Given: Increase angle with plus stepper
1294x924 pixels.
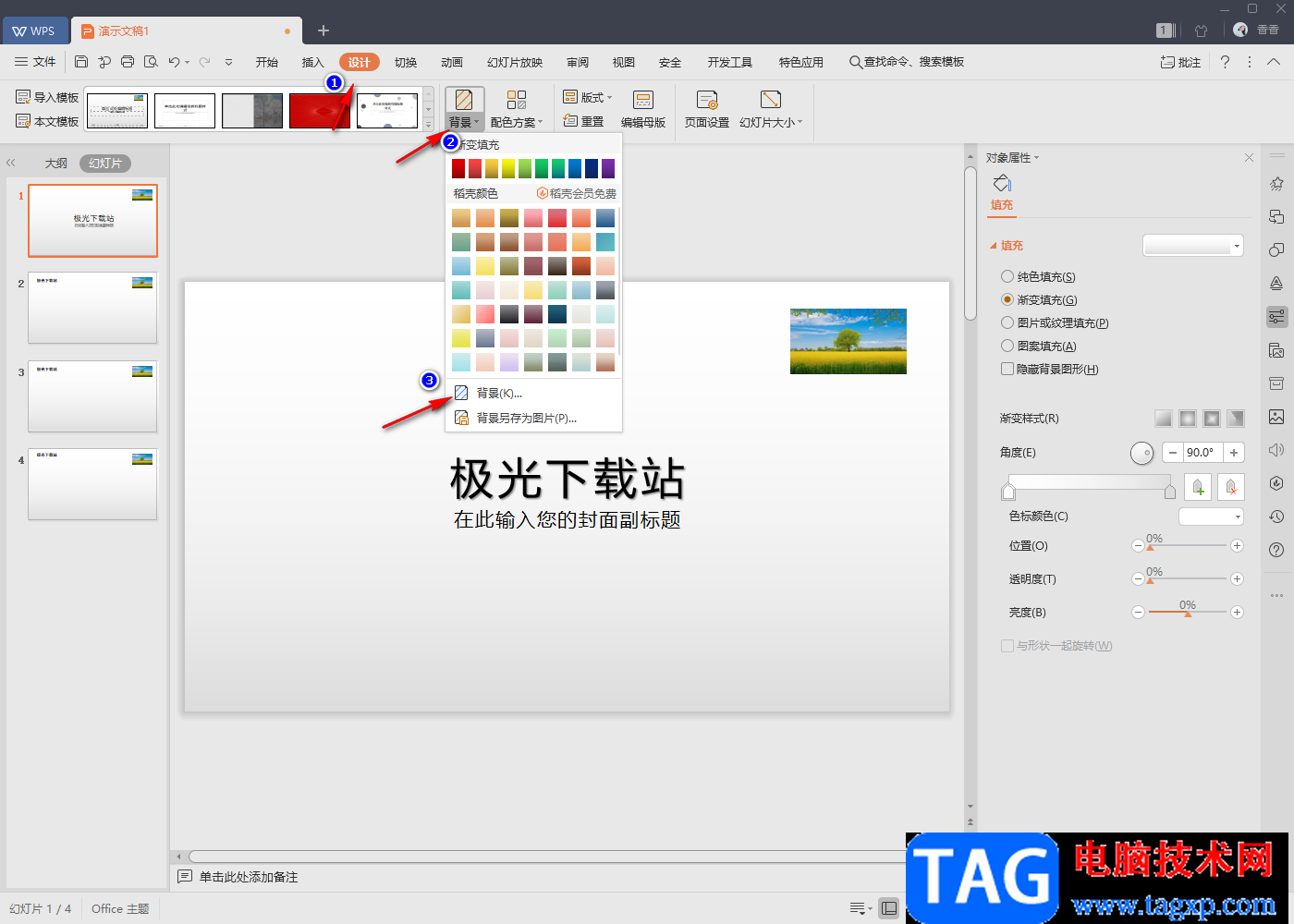Looking at the screenshot, I should 1234,453.
